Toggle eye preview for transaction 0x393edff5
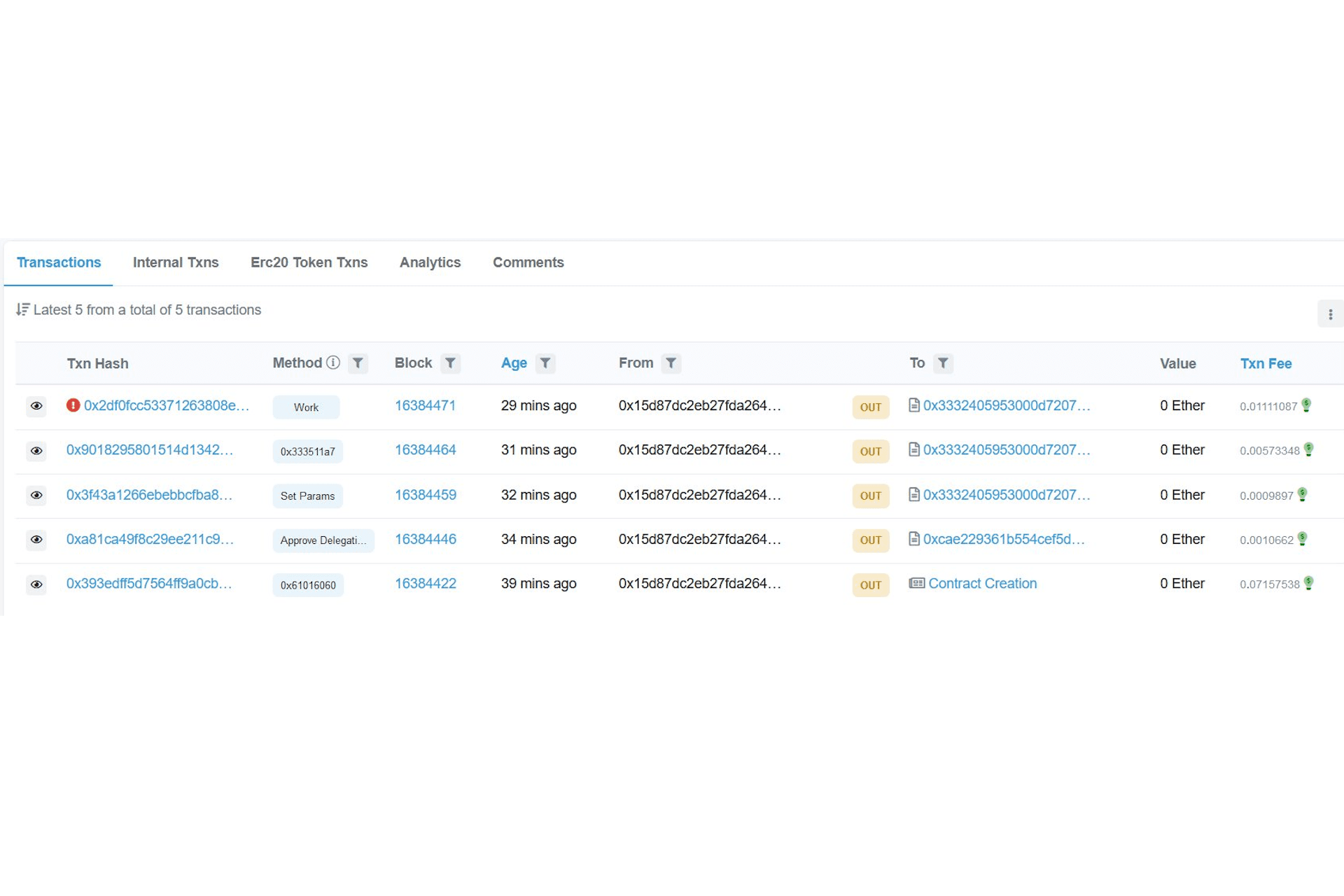 coord(36,584)
